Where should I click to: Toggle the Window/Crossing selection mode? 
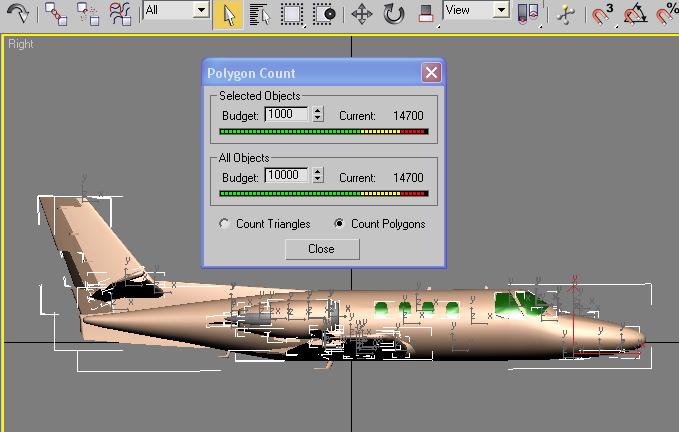point(324,14)
